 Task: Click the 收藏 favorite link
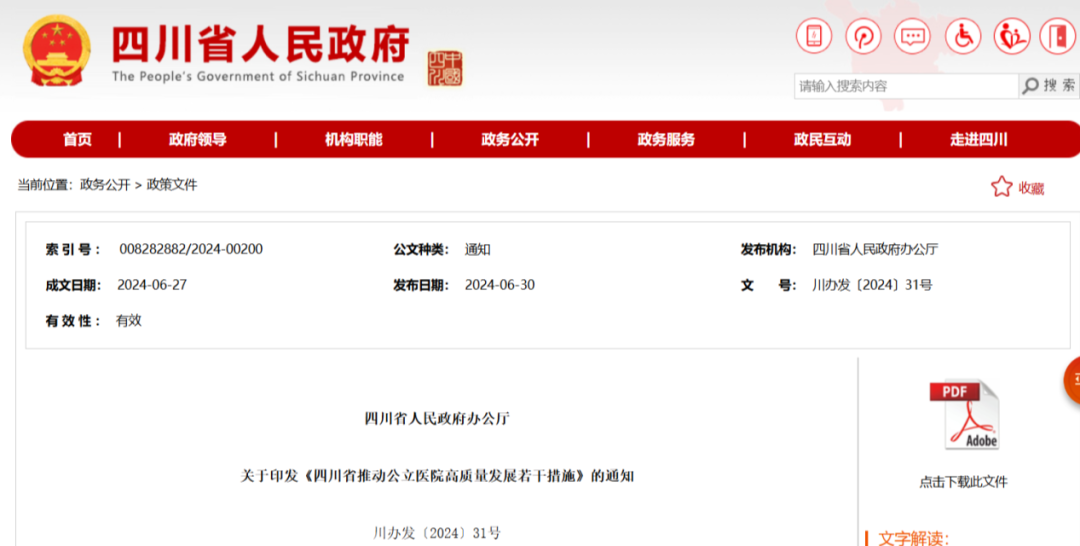coord(1031,188)
